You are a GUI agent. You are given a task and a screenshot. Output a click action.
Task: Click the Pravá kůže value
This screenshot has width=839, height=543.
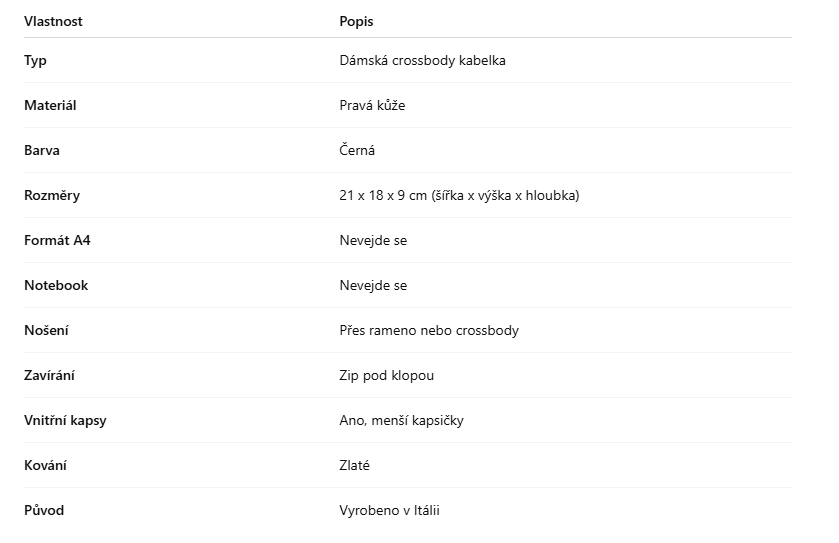point(372,105)
